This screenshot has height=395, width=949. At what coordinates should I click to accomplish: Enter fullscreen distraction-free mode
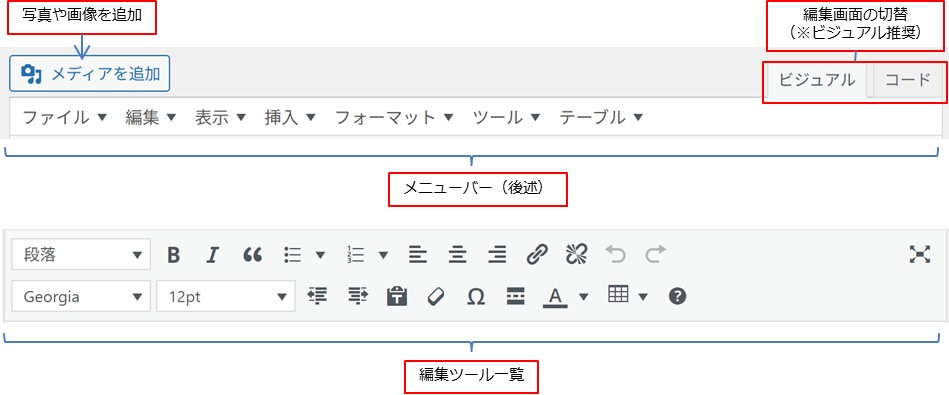[919, 255]
